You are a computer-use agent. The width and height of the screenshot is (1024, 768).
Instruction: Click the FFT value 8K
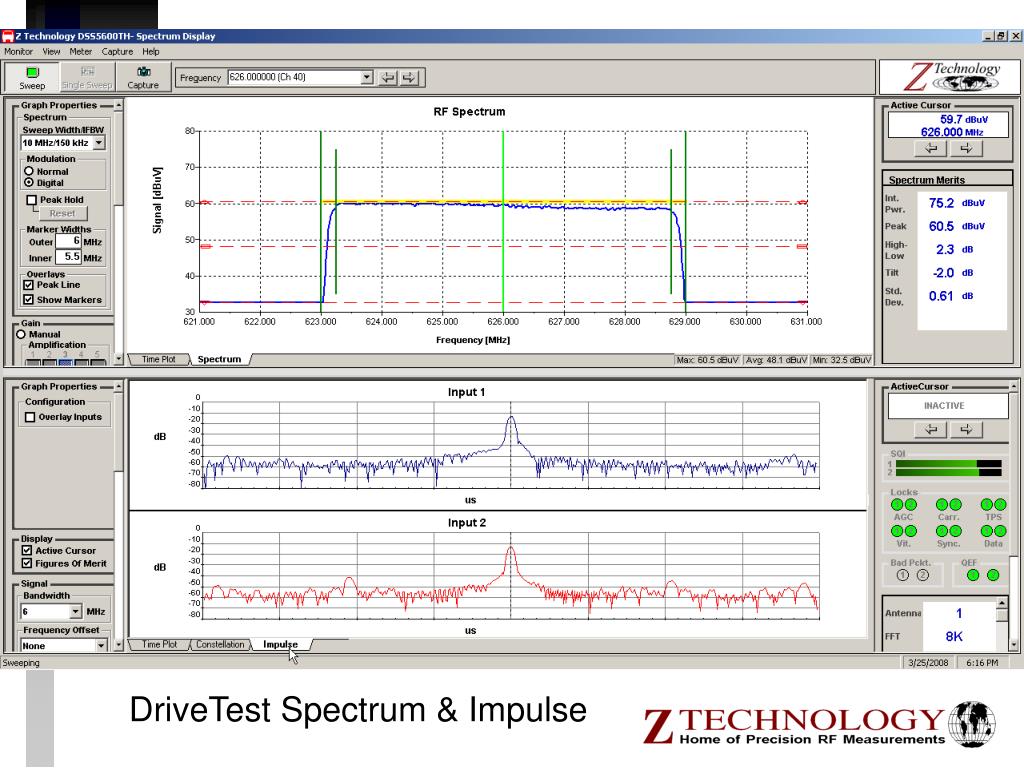(x=954, y=637)
